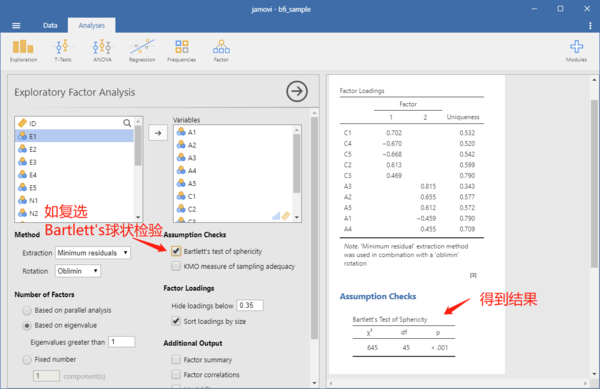
Task: Open the Factor analyses menu
Action: point(221,51)
